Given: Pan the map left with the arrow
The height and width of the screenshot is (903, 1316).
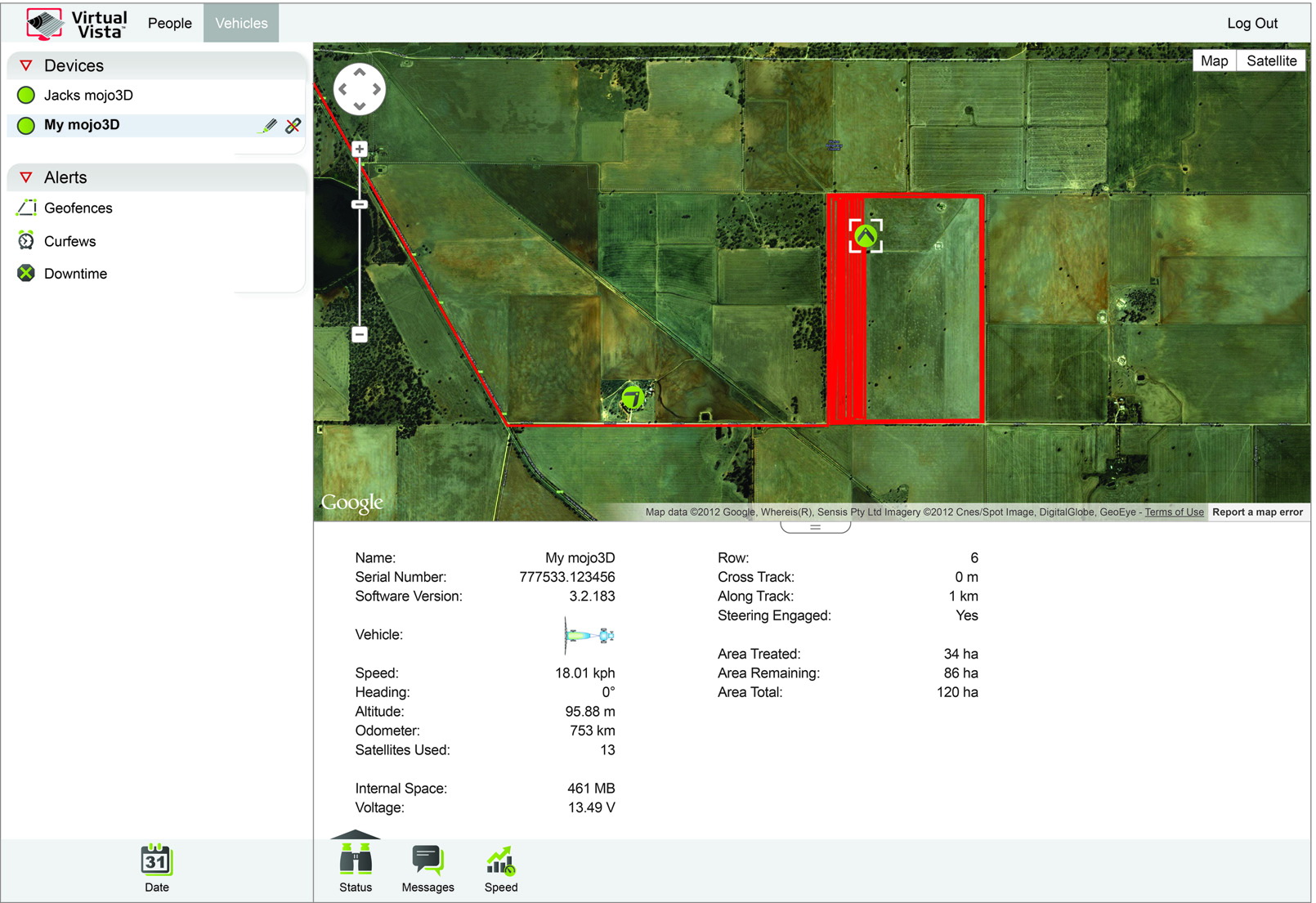Looking at the screenshot, I should 342,89.
